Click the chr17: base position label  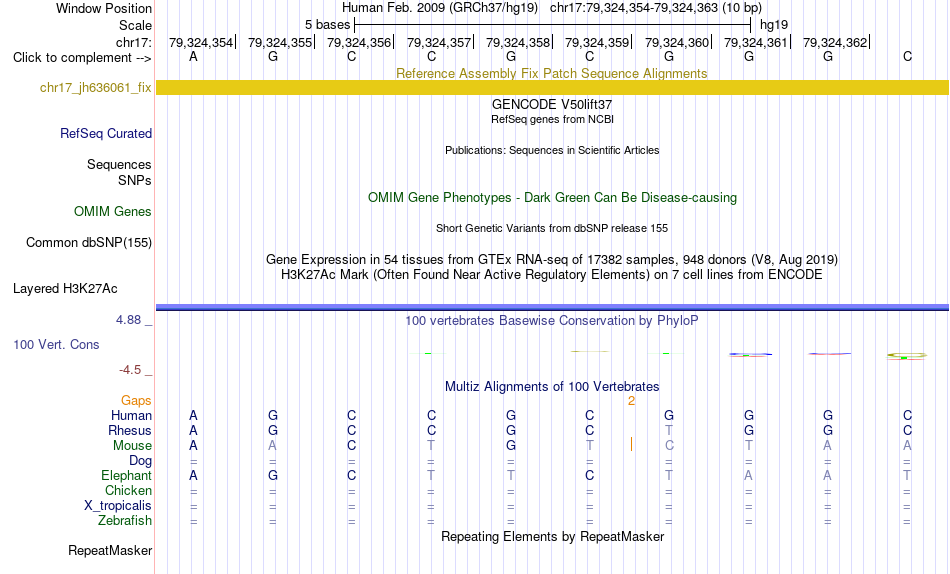click(x=133, y=42)
